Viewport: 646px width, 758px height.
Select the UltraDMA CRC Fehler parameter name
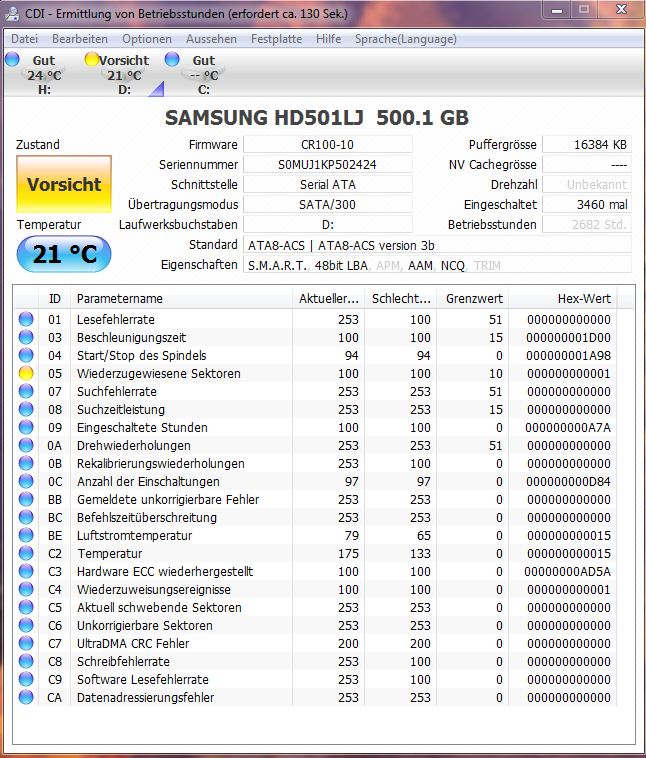point(133,643)
